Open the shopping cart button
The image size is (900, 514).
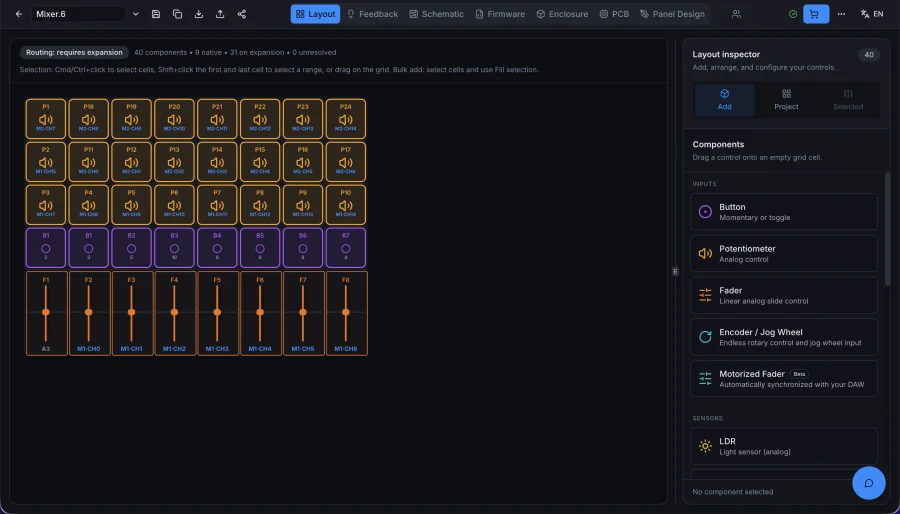[x=816, y=14]
